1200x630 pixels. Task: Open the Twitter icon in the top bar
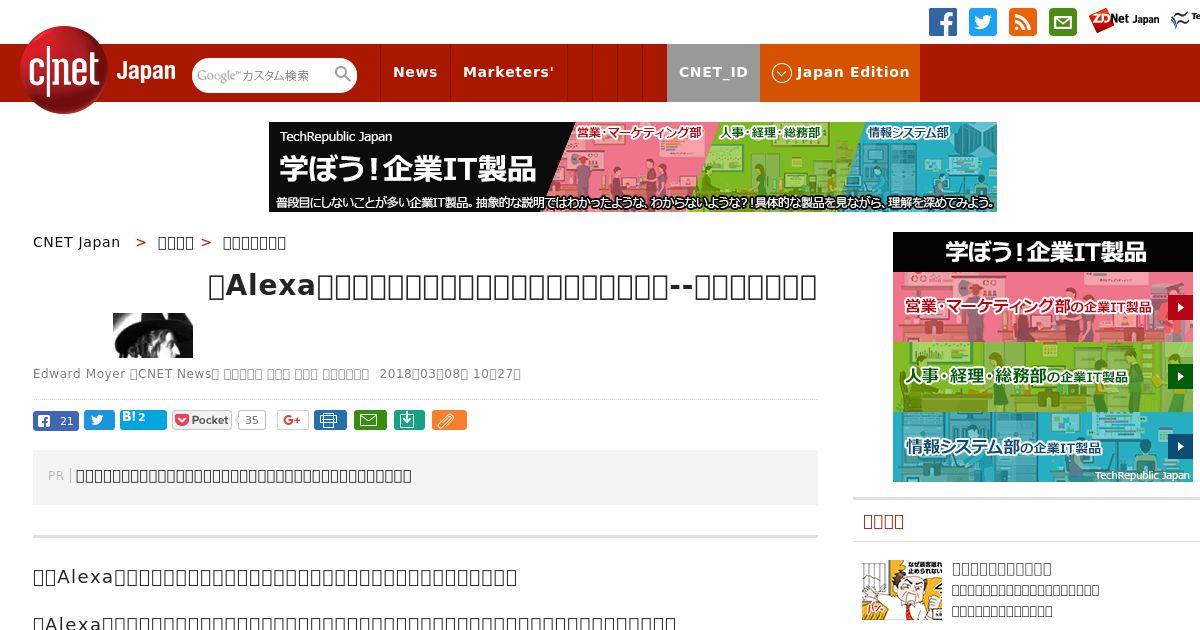click(x=983, y=22)
